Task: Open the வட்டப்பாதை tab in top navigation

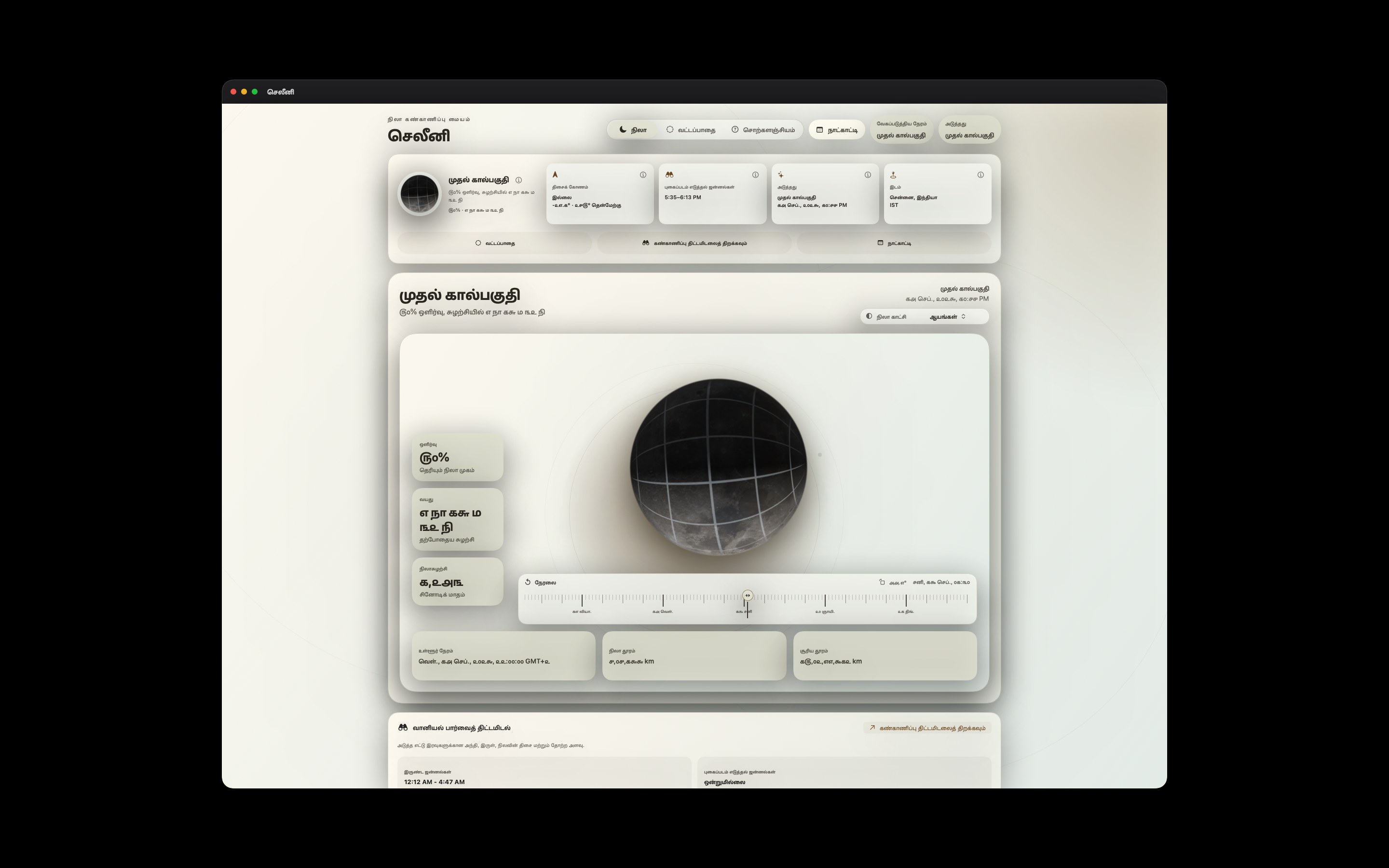Action: point(691,130)
